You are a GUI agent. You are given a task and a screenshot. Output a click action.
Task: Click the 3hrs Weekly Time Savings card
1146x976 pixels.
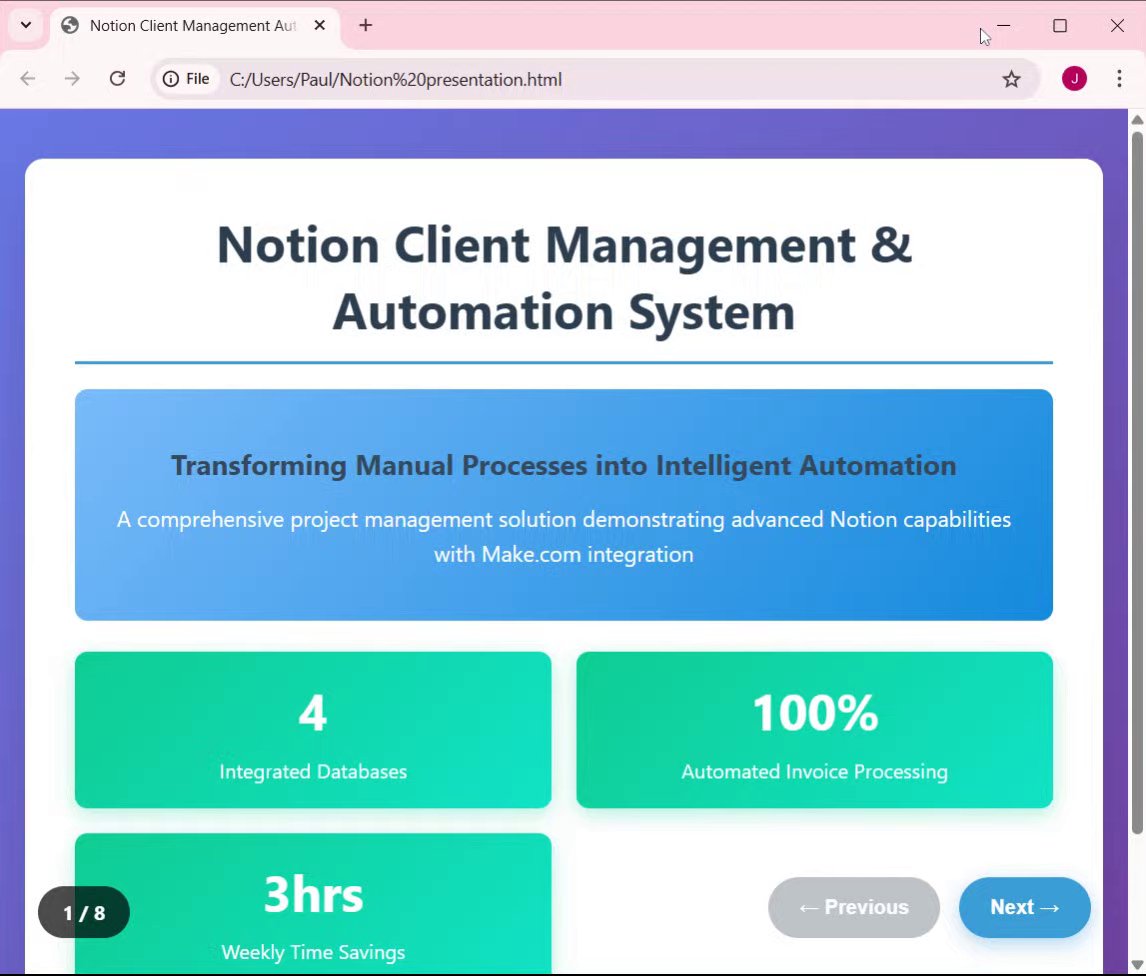pyautogui.click(x=313, y=904)
